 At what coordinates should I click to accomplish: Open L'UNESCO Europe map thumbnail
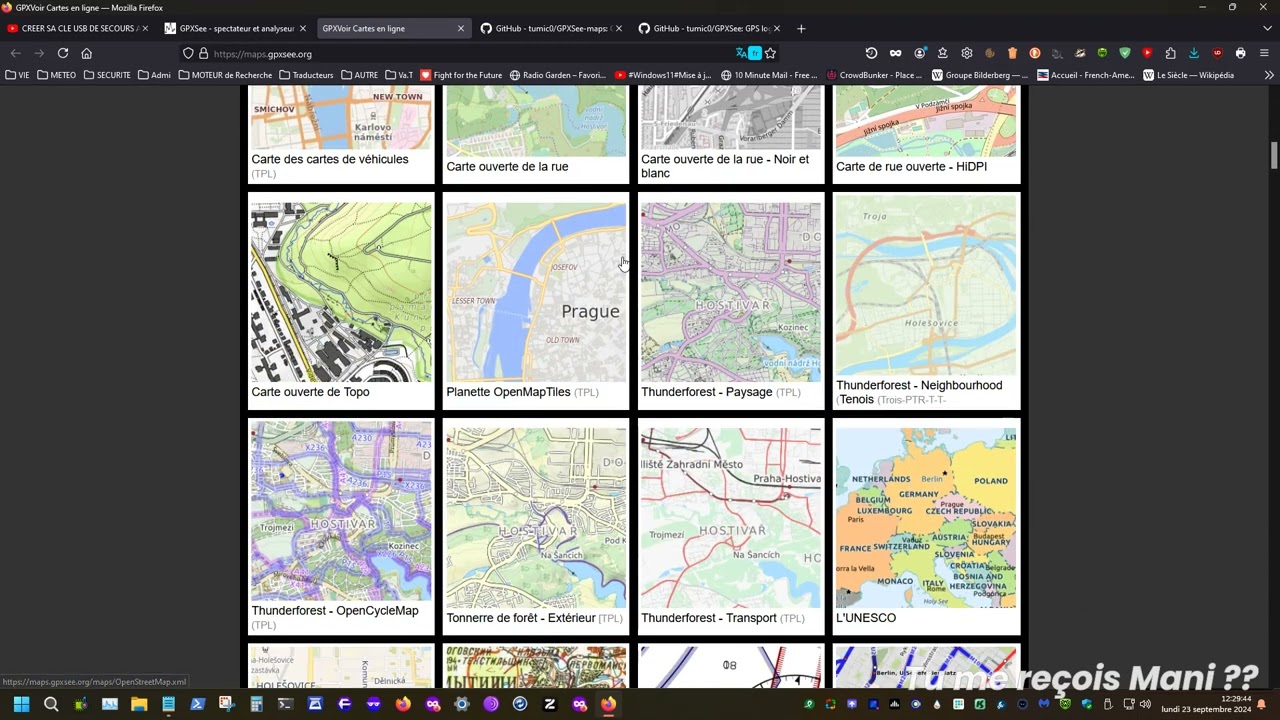(926, 518)
